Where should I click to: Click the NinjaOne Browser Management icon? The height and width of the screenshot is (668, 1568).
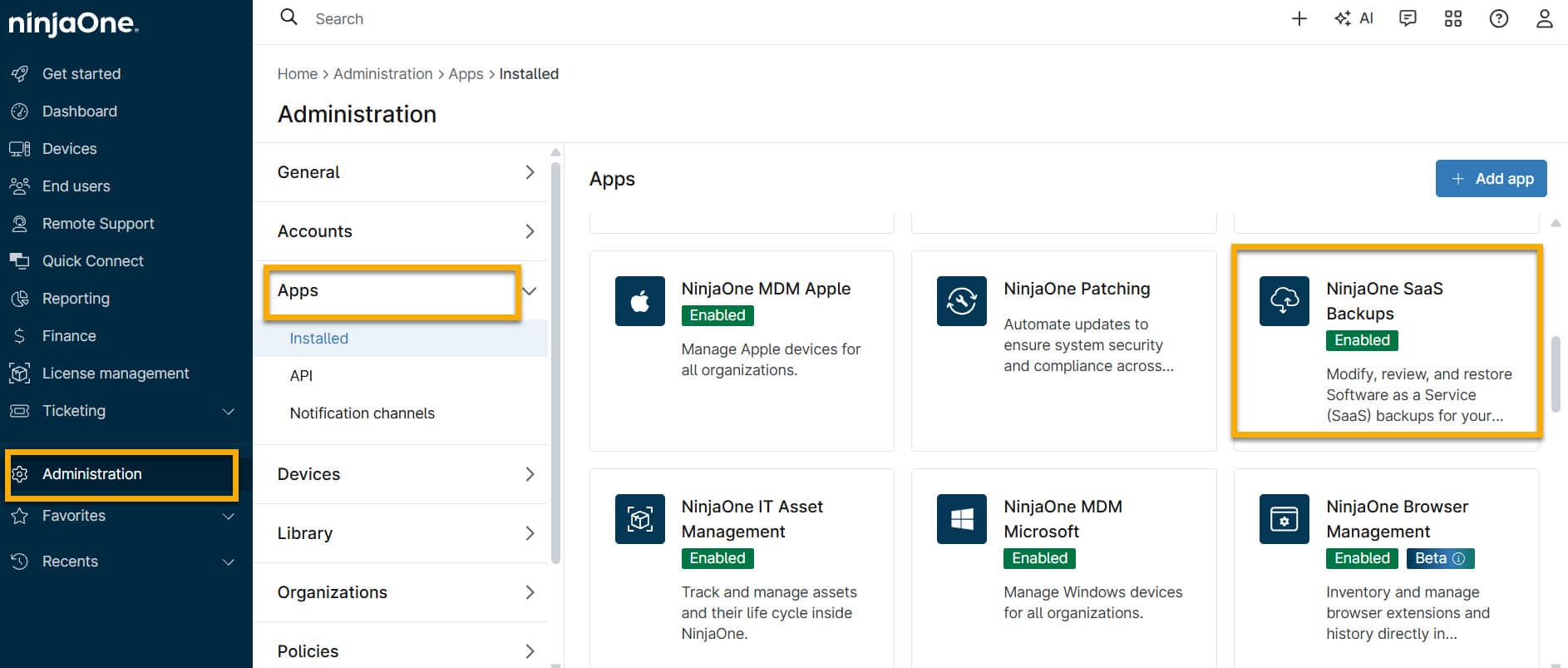pos(1284,519)
